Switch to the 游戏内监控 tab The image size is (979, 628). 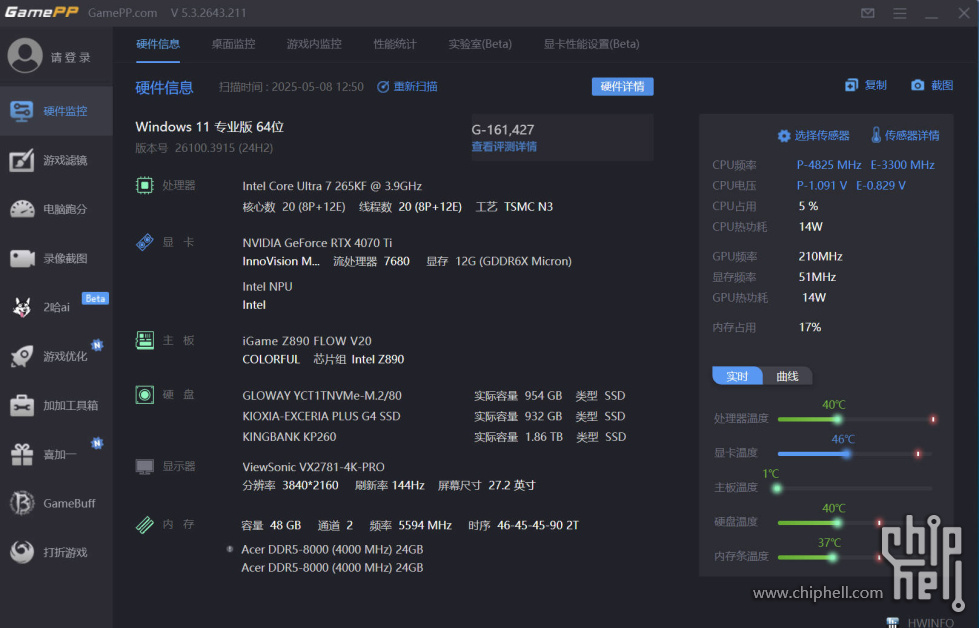tap(314, 44)
